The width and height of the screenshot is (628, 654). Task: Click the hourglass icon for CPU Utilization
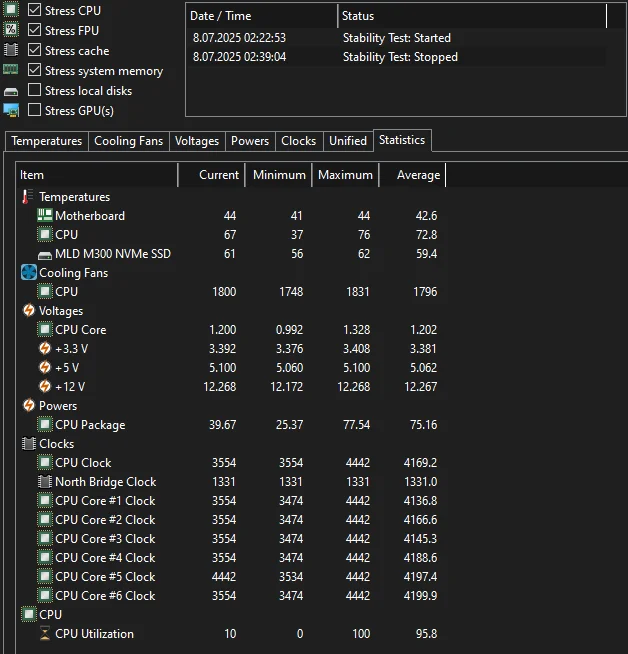coord(45,634)
